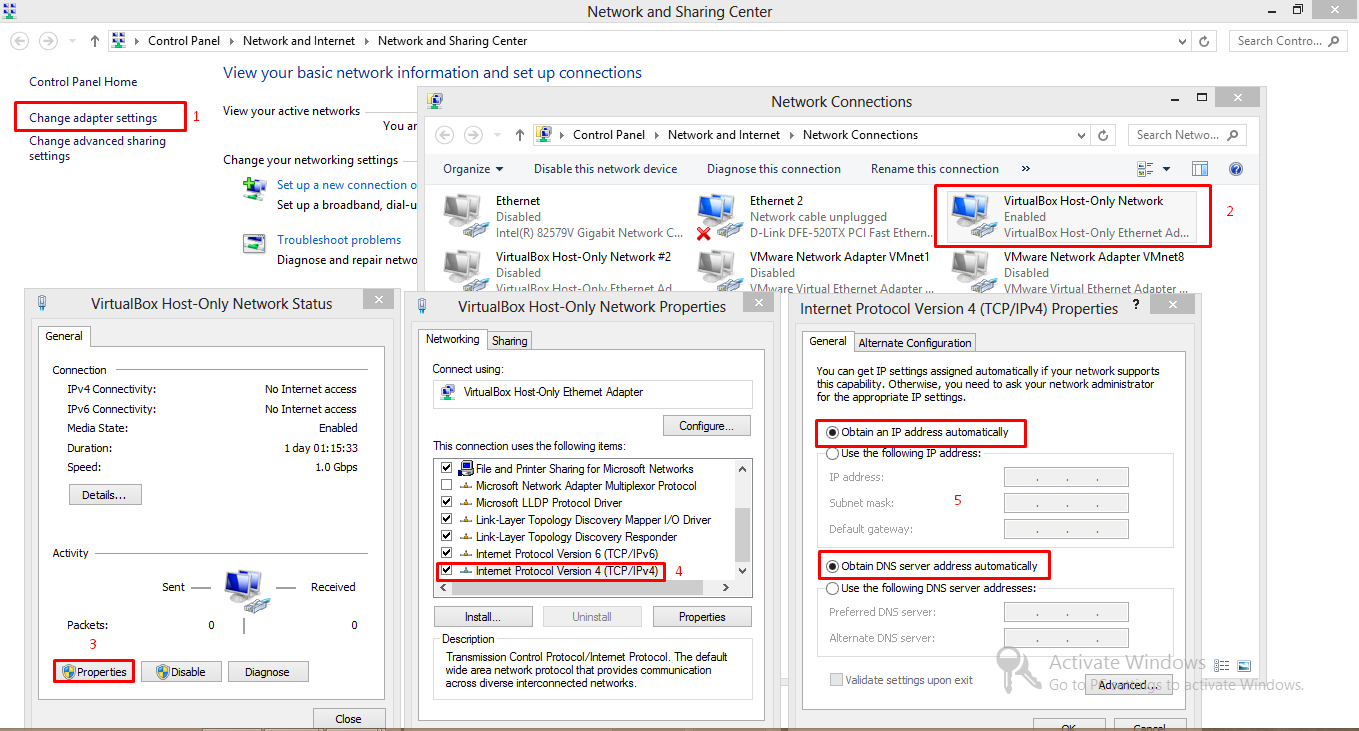Select Use the following IP address

(832, 453)
